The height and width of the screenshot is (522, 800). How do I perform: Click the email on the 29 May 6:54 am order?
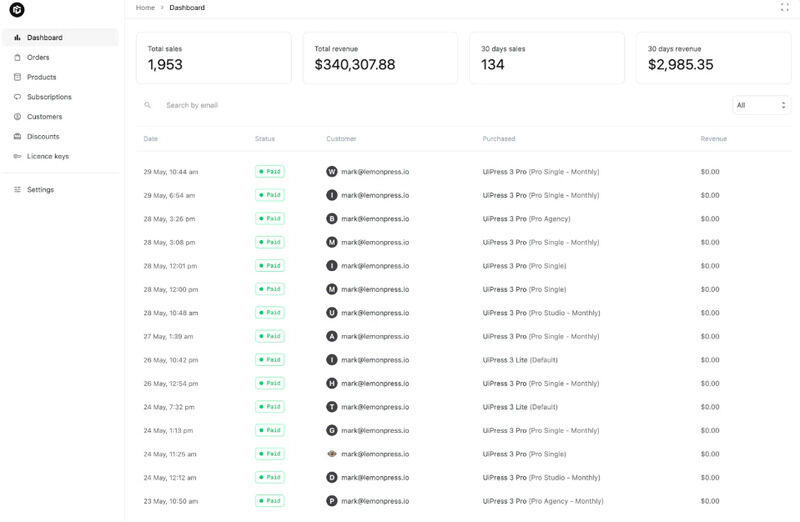click(375, 195)
